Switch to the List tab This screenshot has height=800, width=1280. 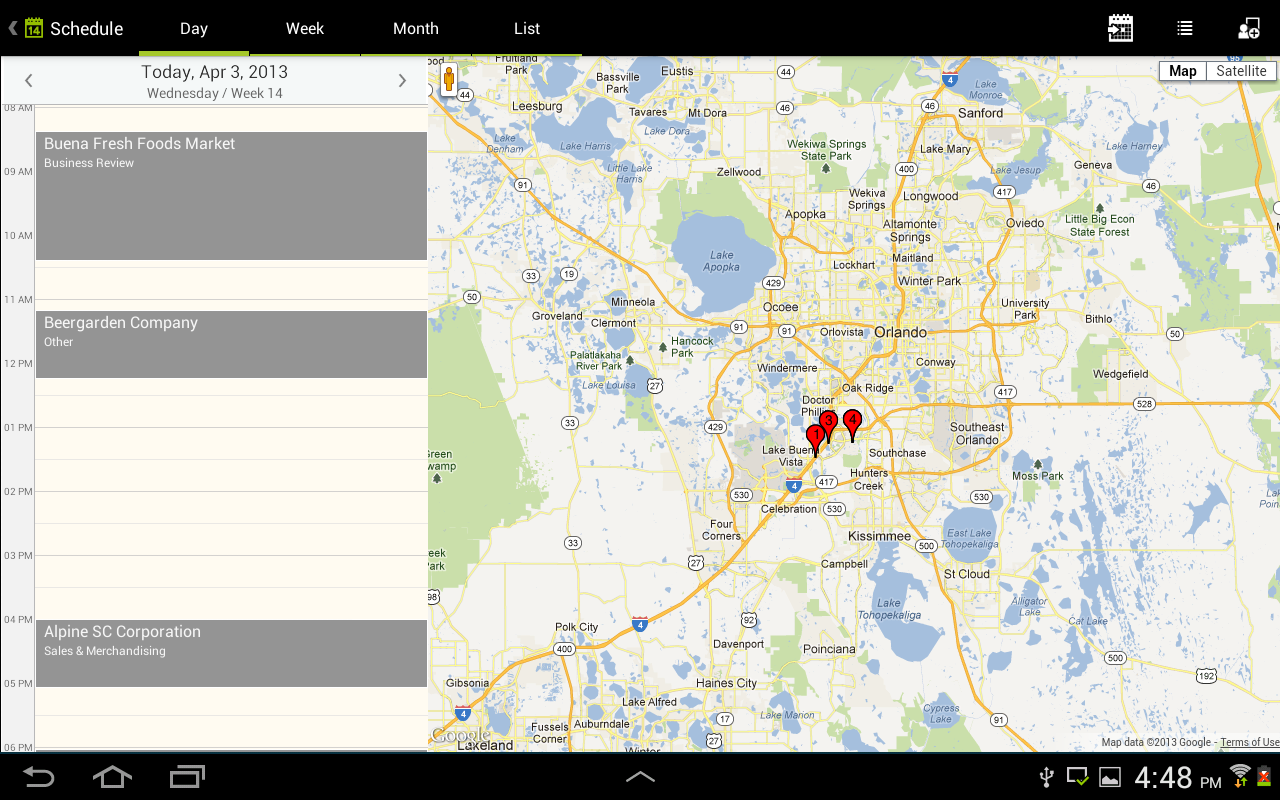click(527, 28)
